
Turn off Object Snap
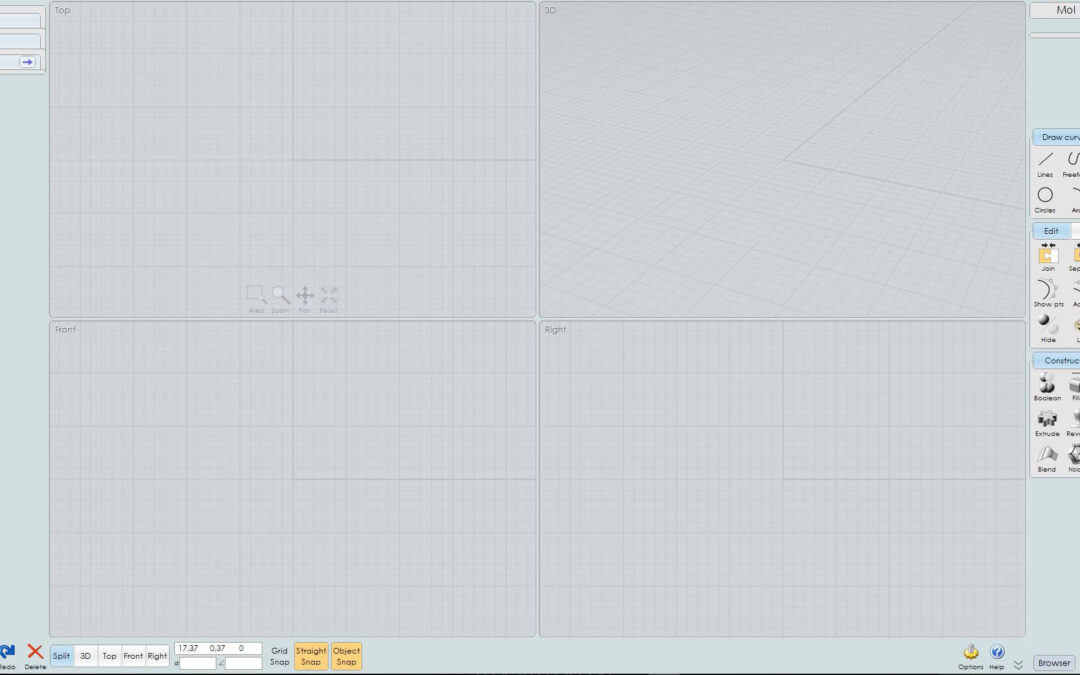click(x=346, y=656)
